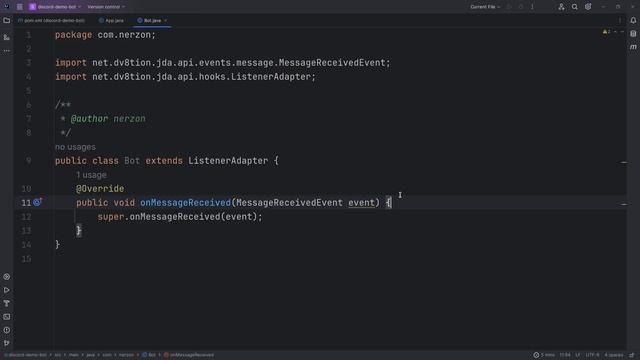Viewport: 640px width, 360px height.
Task: Click the Code With Me icon
Action: 561,7
